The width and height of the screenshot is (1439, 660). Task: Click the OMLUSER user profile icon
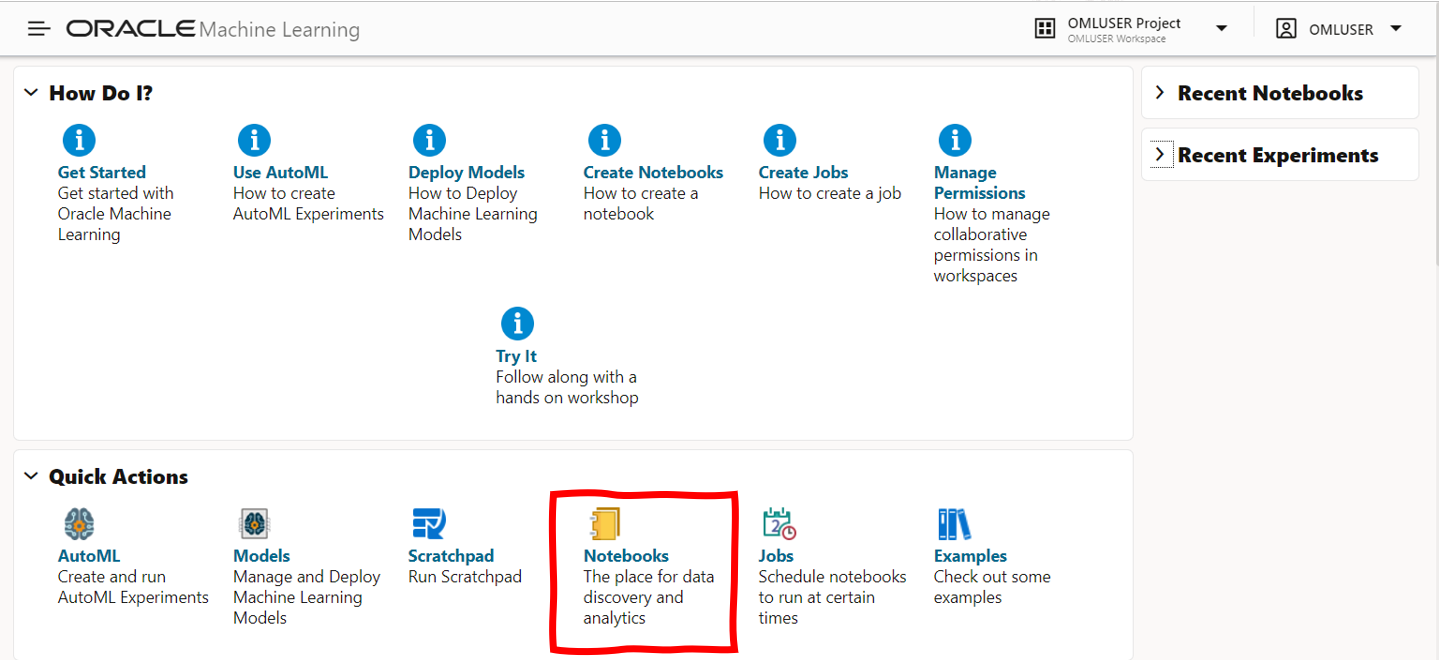point(1286,29)
